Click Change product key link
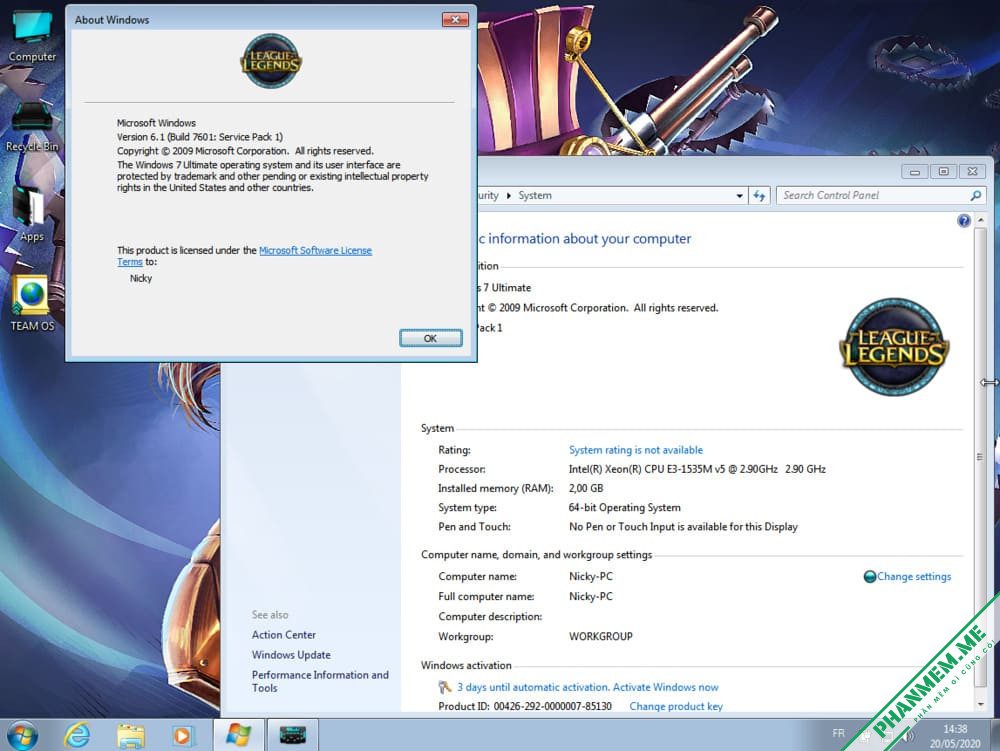 676,706
